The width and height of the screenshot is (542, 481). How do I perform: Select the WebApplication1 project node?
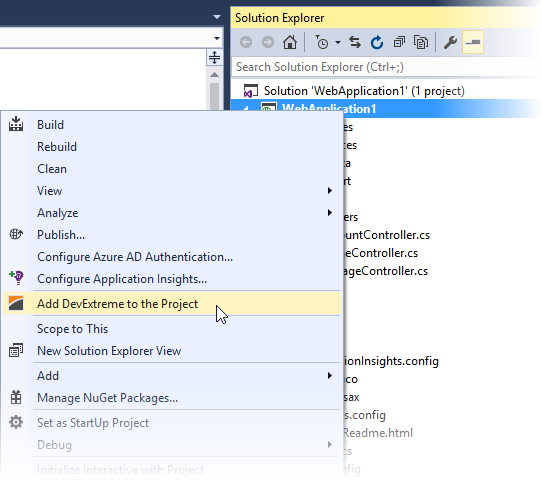click(x=329, y=109)
